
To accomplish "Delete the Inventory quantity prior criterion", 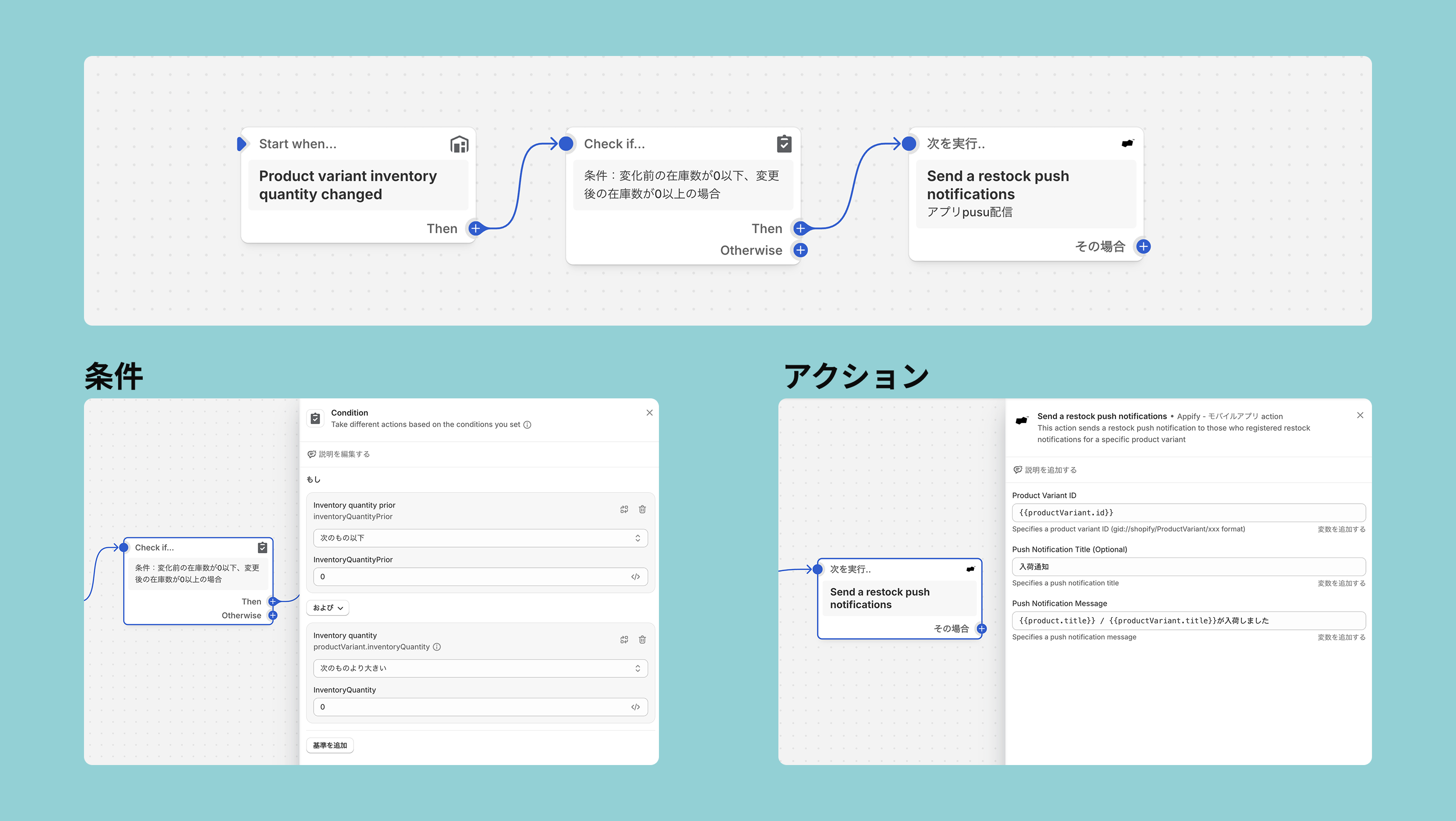I will pos(642,509).
